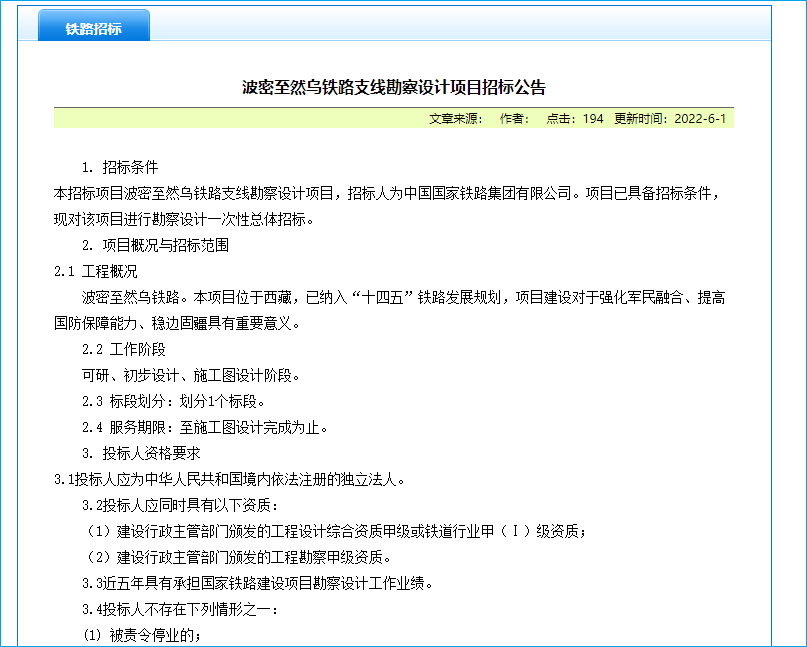The image size is (807, 647).
Task: Click the line (1) 被责令停业的
Action: coord(142,635)
